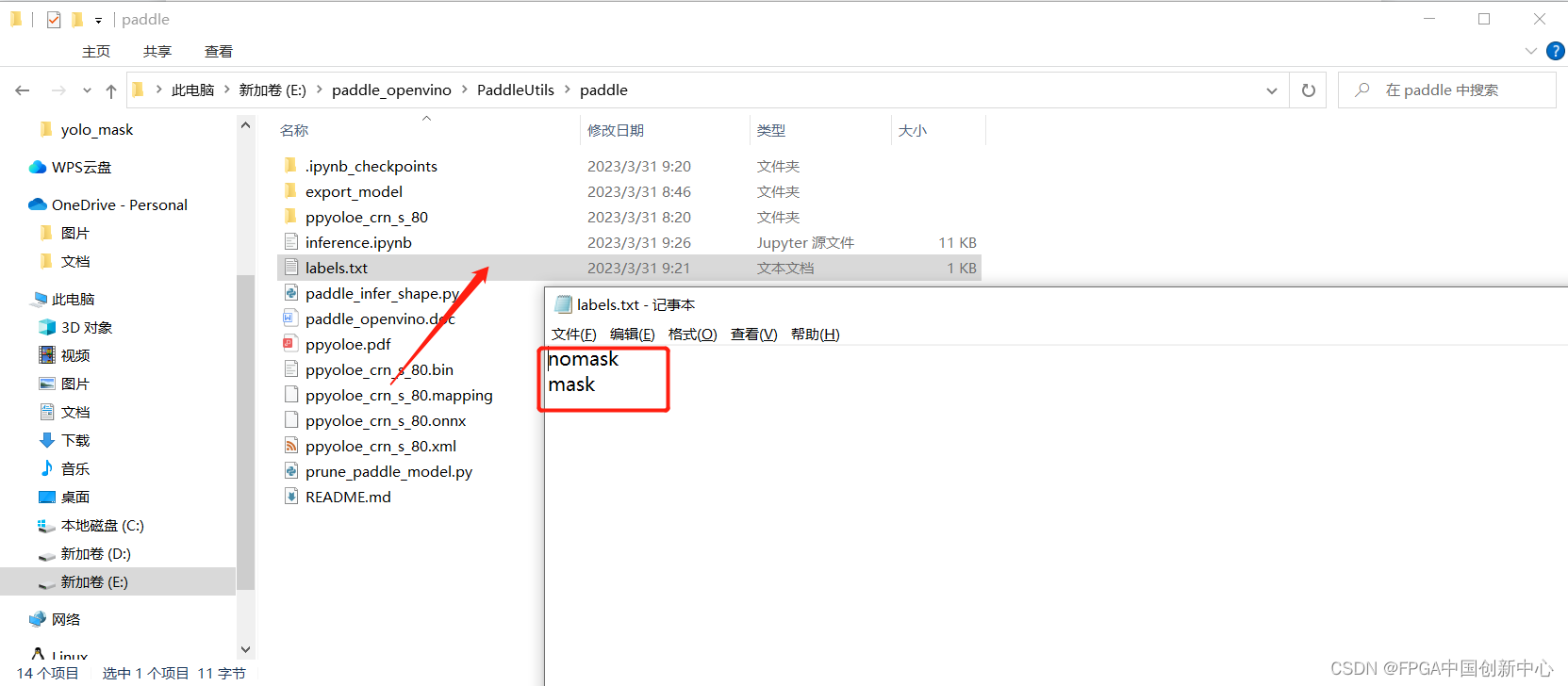This screenshot has height=686, width=1568.
Task: Click the search box for paddle
Action: tap(1447, 90)
